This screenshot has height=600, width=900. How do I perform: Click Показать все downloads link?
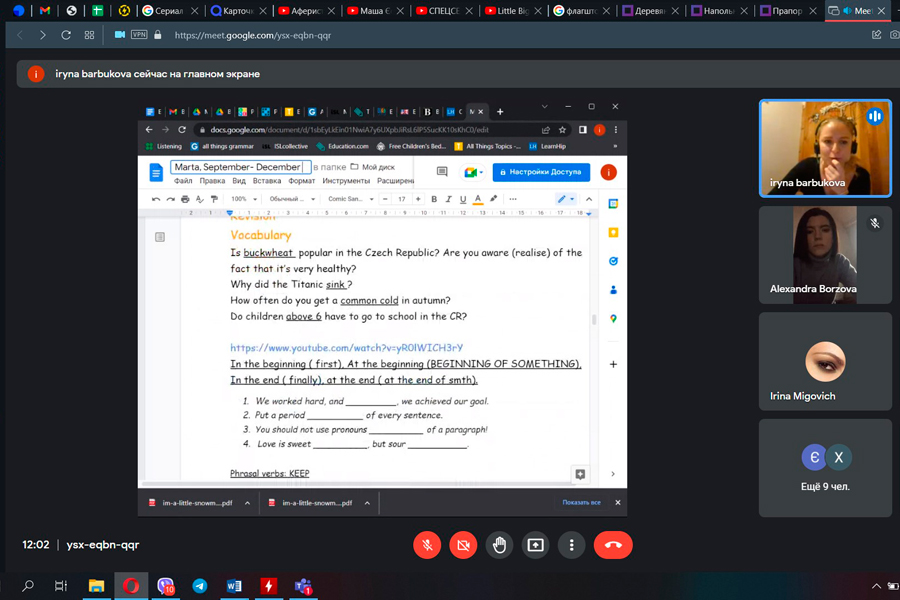tap(581, 502)
